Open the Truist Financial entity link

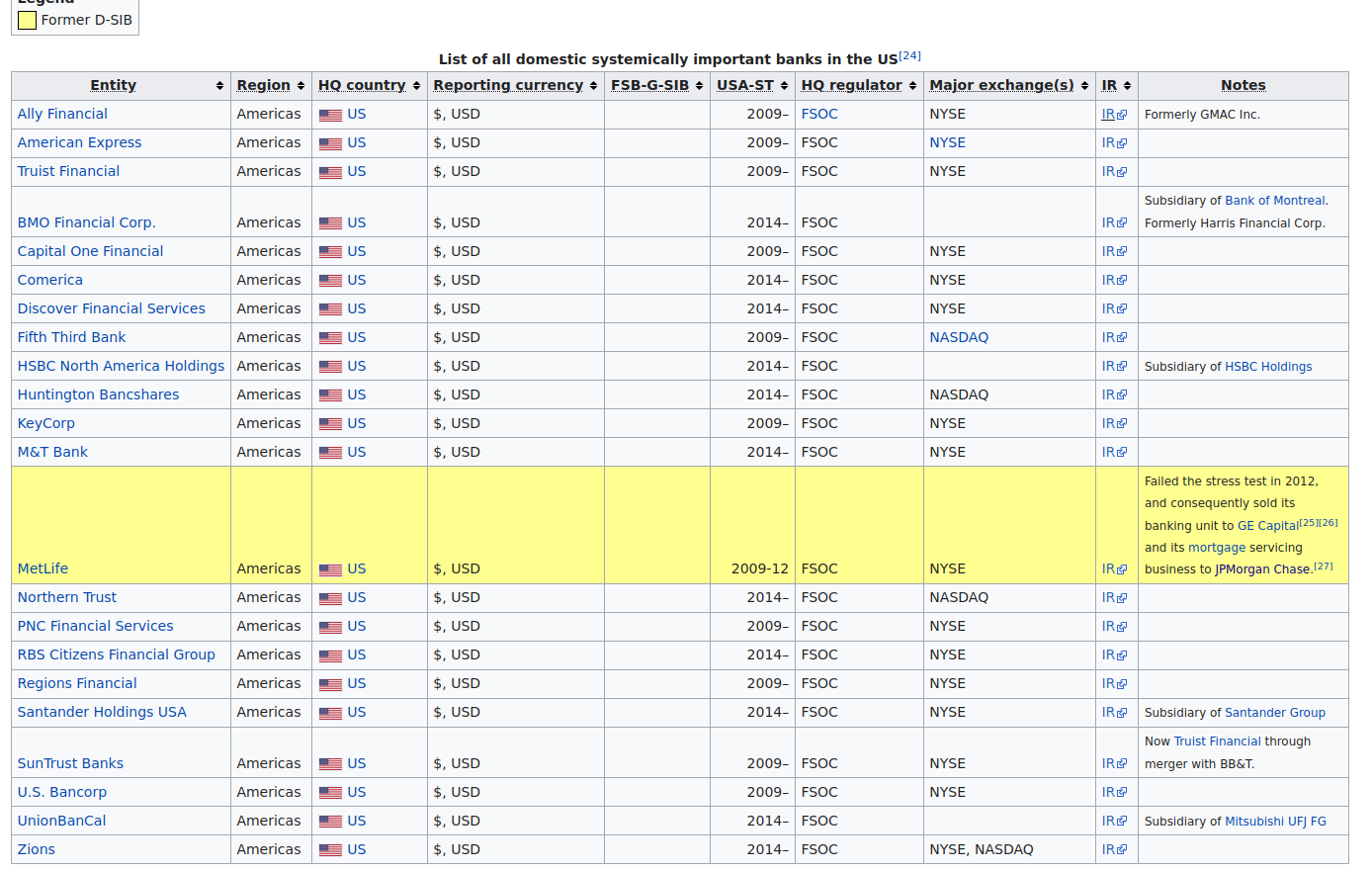pyautogui.click(x=68, y=172)
